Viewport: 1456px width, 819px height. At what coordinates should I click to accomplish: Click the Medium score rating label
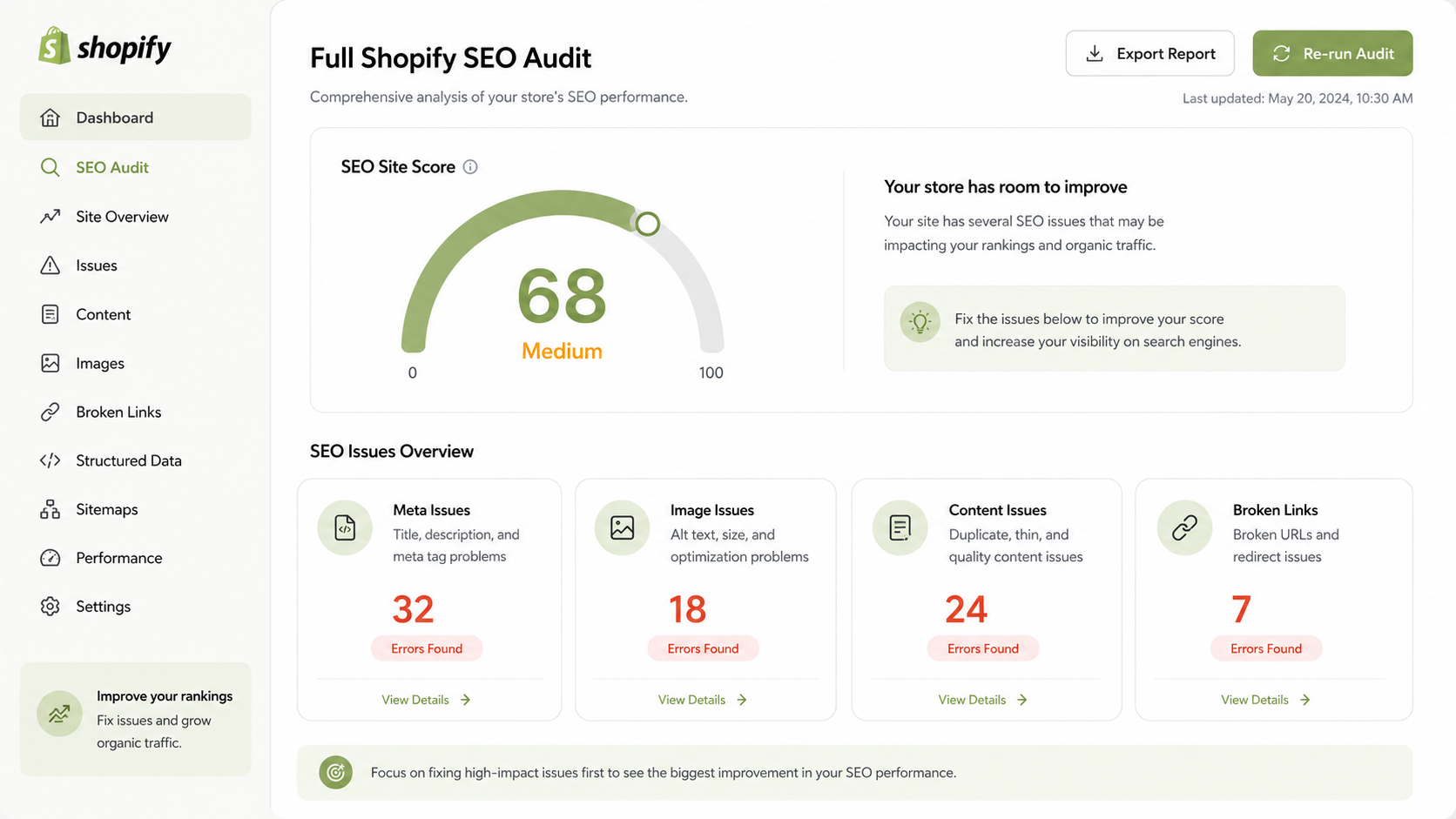[562, 351]
